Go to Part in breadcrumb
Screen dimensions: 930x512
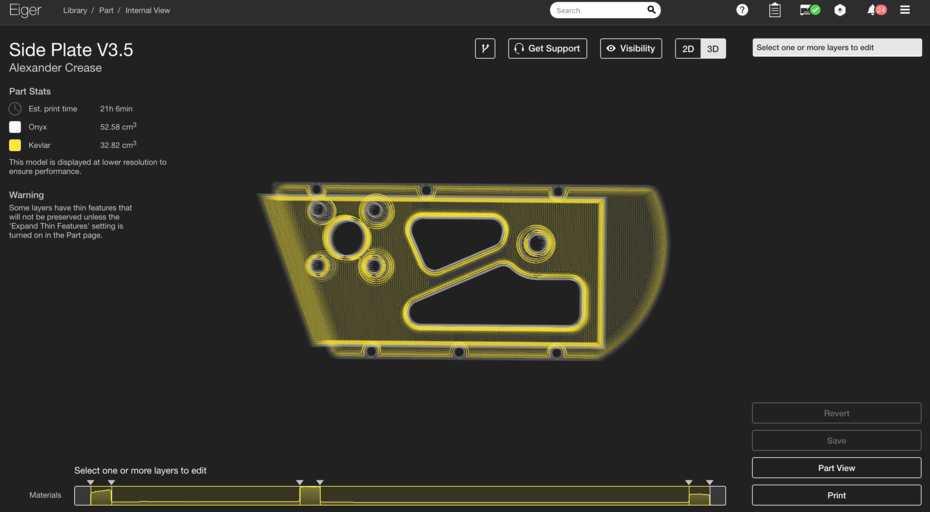(106, 11)
